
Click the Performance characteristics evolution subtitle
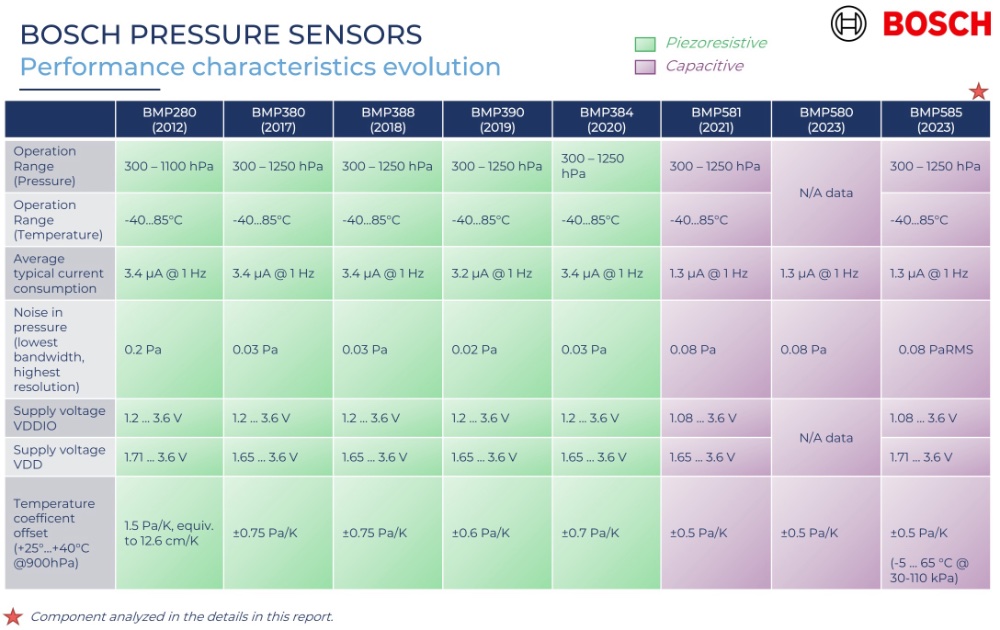pos(260,67)
